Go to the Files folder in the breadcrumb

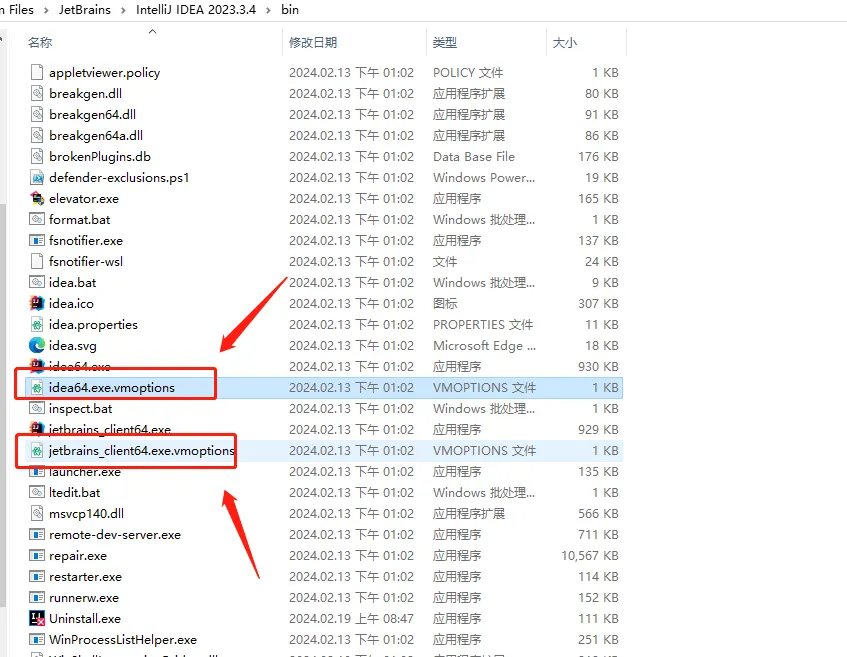click(x=21, y=10)
